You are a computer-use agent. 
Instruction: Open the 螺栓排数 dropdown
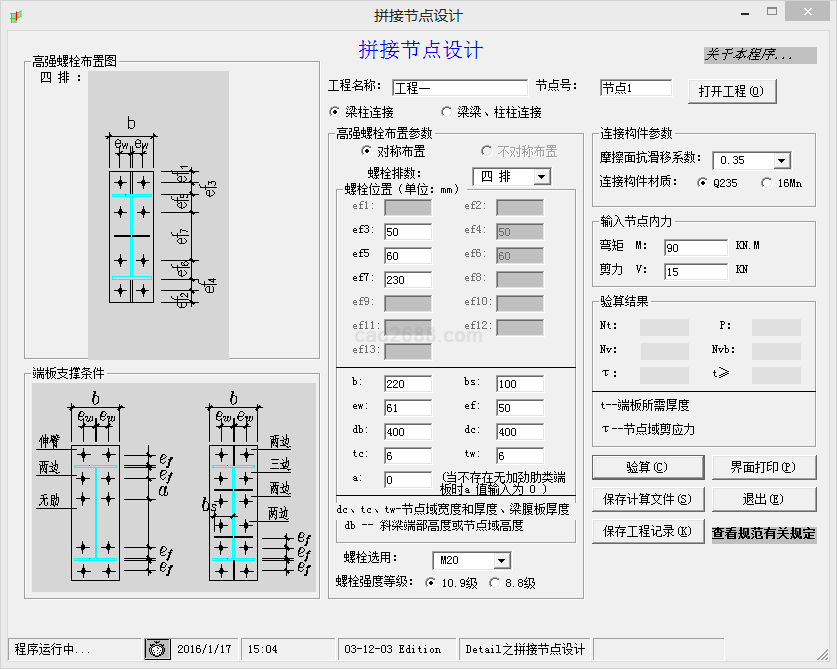[541, 177]
